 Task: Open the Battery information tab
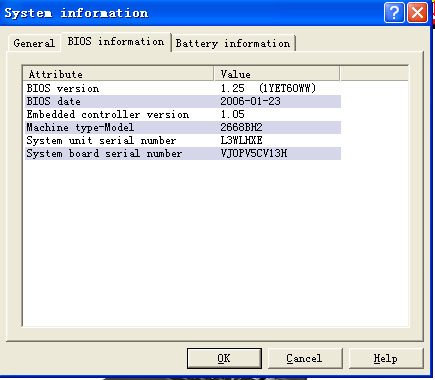click(x=233, y=43)
